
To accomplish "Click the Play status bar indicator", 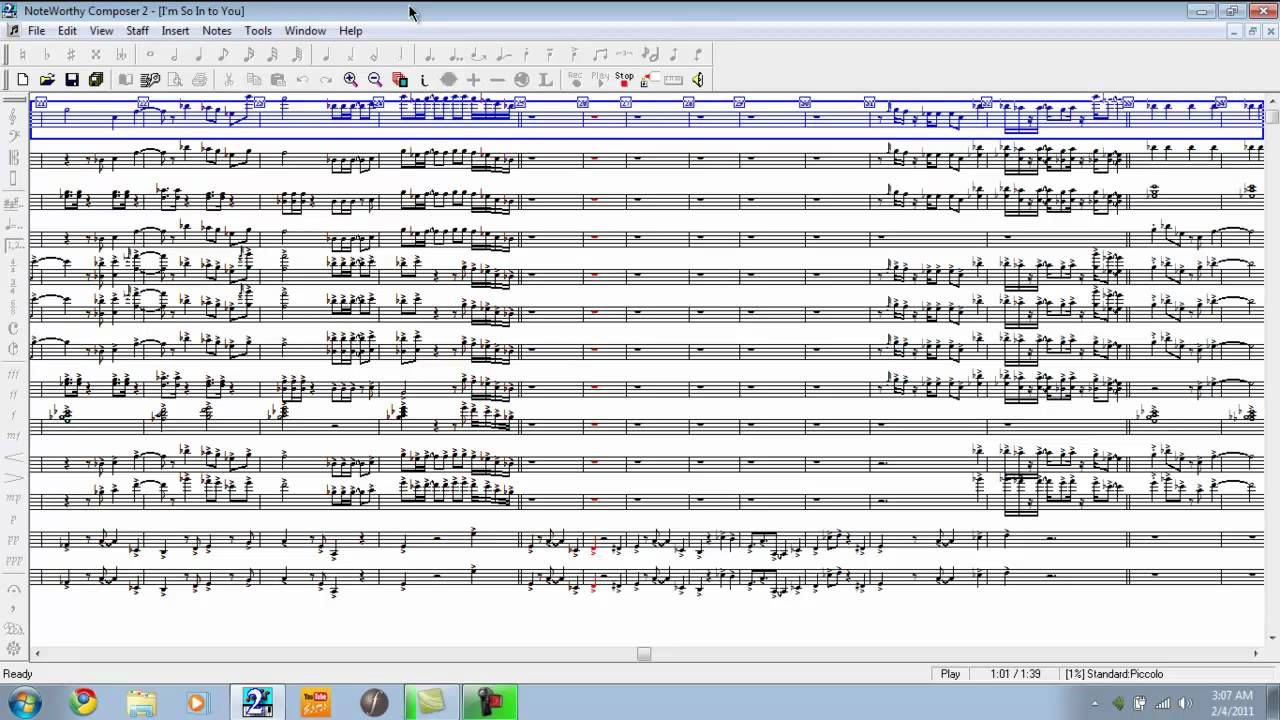I will coord(950,674).
